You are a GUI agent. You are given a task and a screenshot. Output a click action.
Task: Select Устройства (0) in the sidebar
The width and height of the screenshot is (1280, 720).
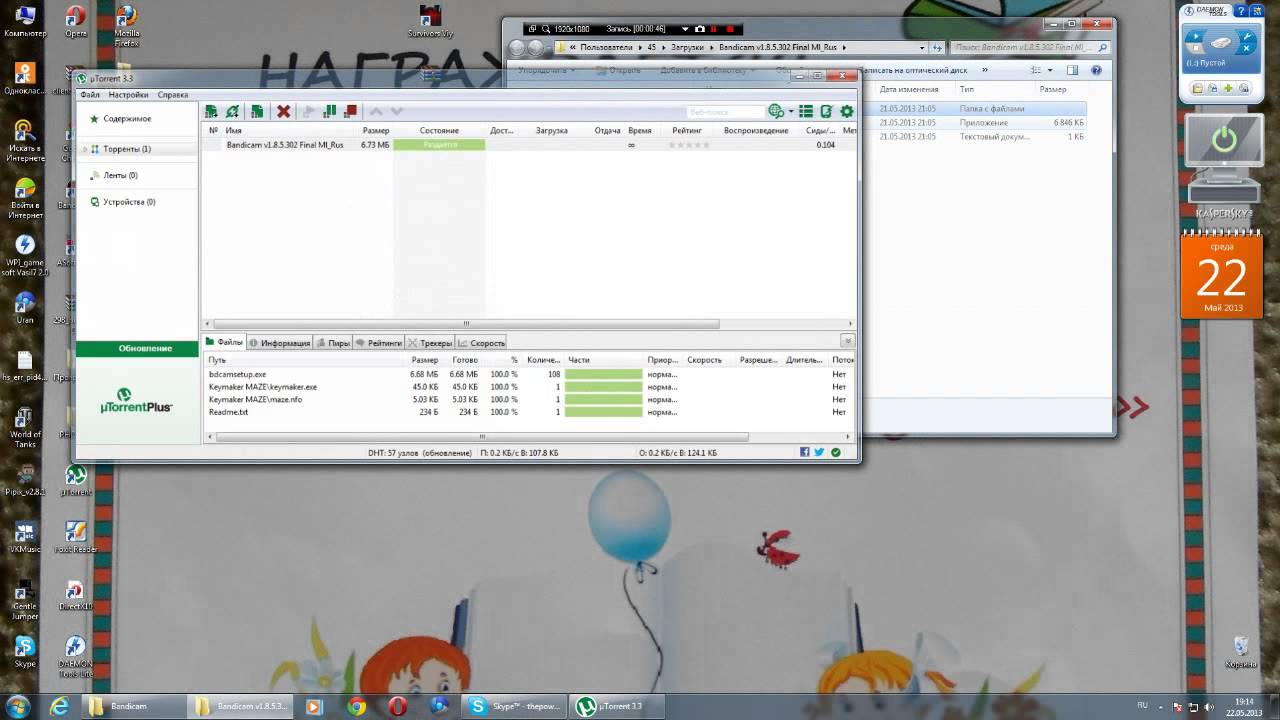129,202
